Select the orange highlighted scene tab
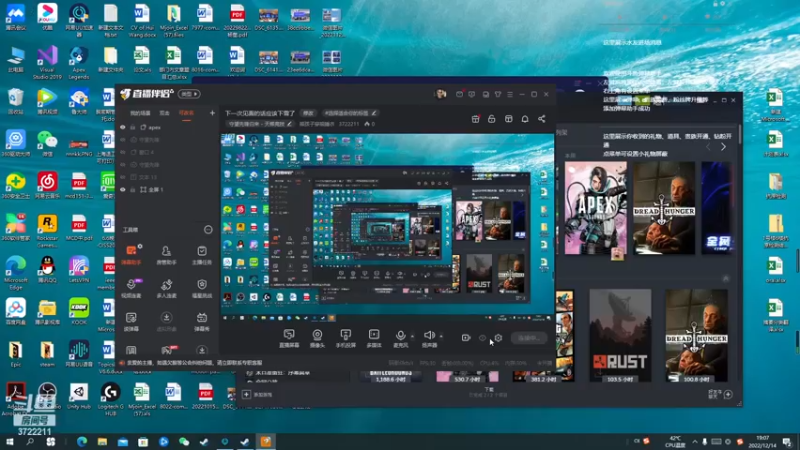The height and width of the screenshot is (450, 800). tap(186, 113)
